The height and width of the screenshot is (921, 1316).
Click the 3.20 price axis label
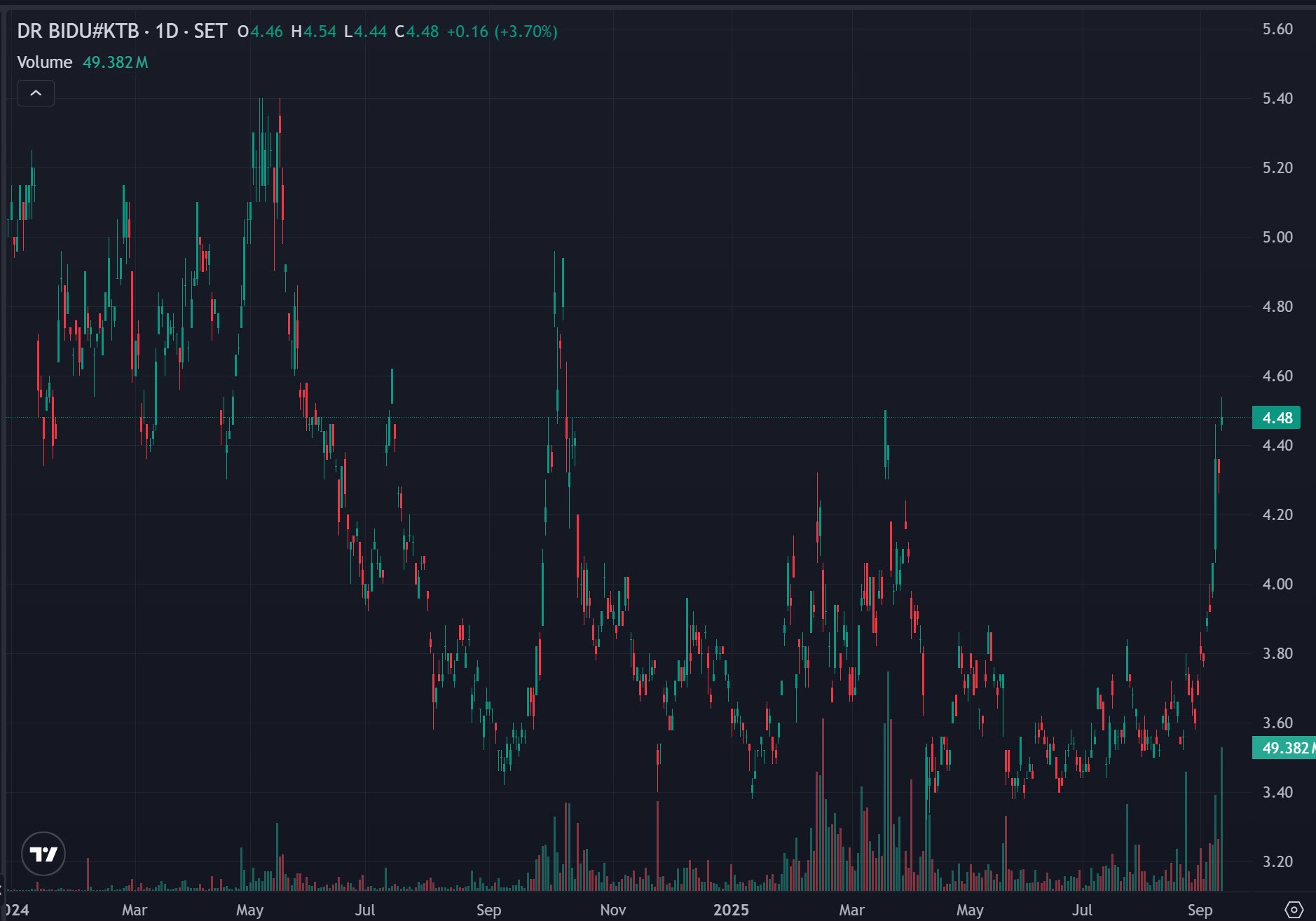pyautogui.click(x=1277, y=861)
